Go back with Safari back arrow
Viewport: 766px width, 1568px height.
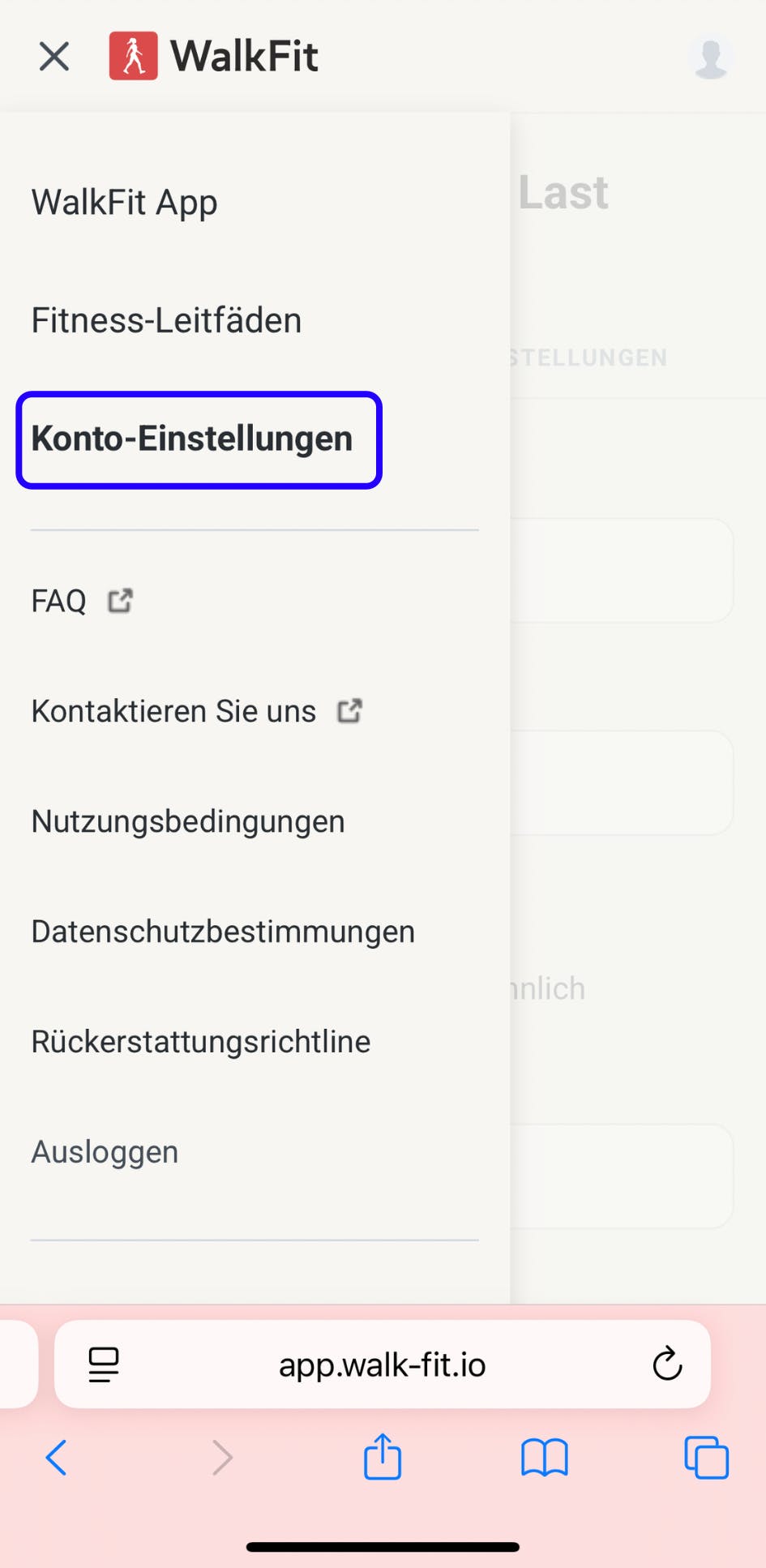click(56, 1458)
